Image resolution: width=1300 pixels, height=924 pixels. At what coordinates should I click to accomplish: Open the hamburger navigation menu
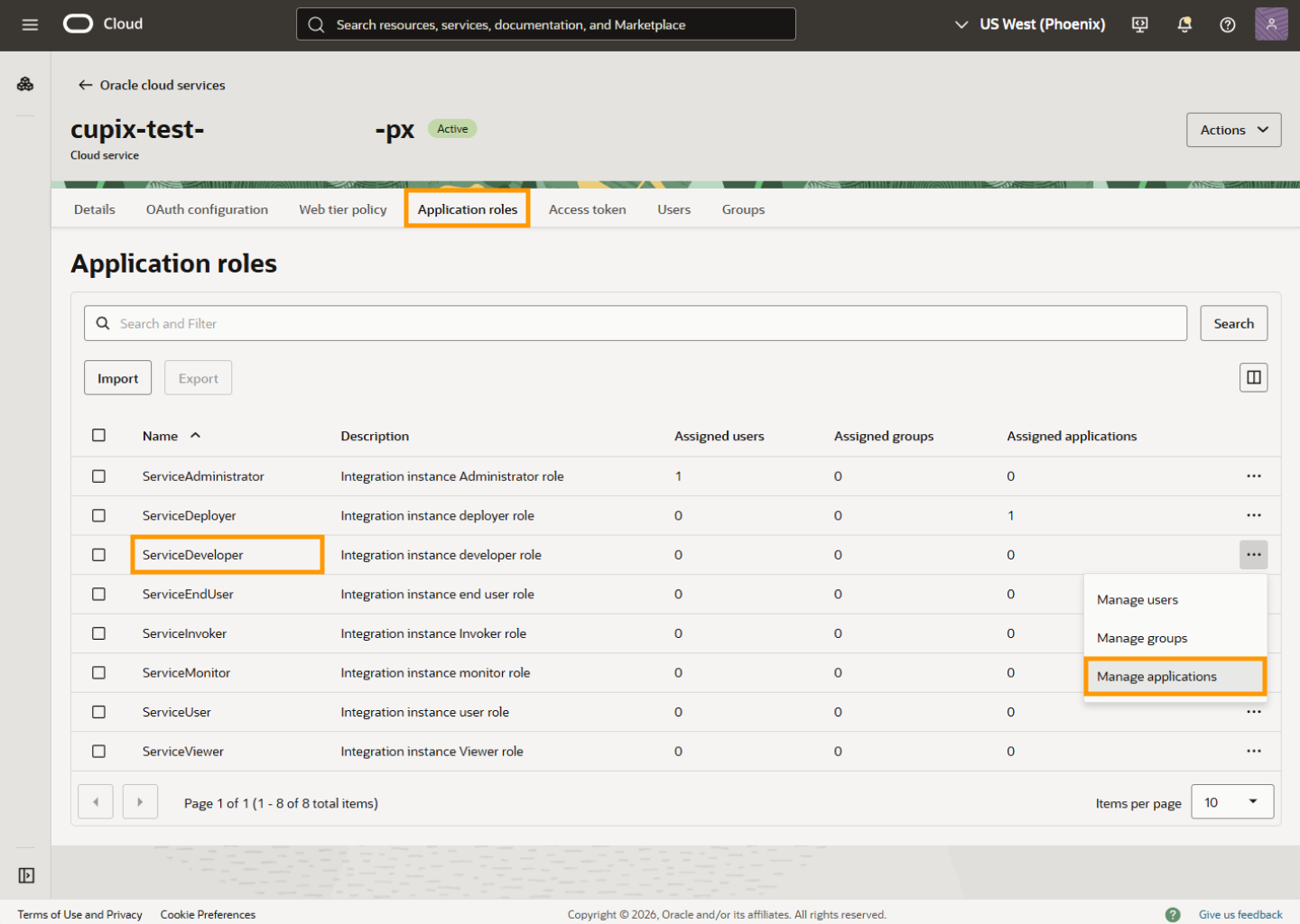coord(30,24)
